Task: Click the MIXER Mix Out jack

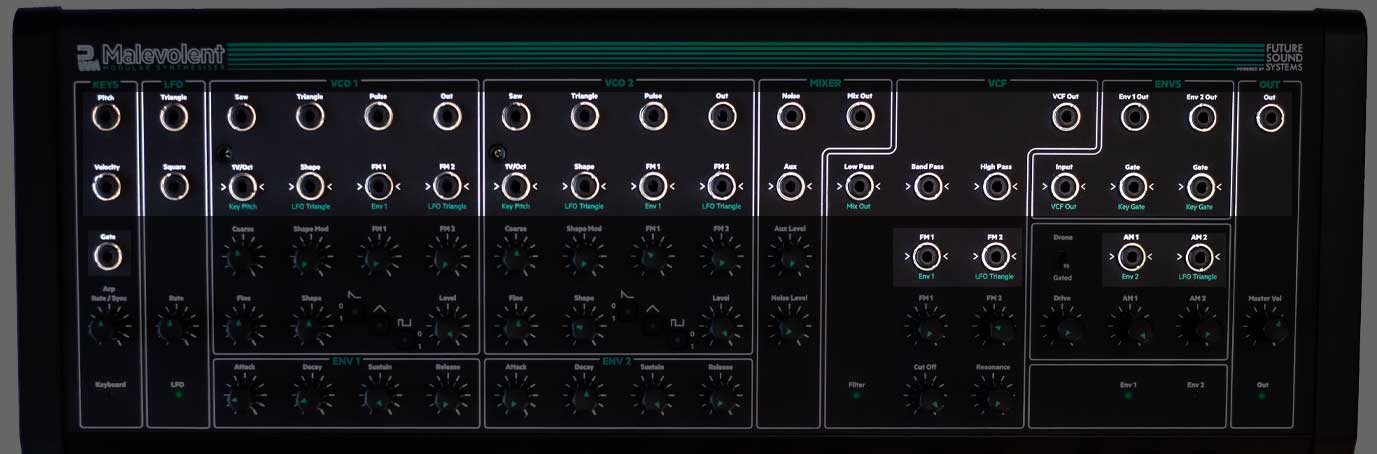Action: click(x=859, y=118)
